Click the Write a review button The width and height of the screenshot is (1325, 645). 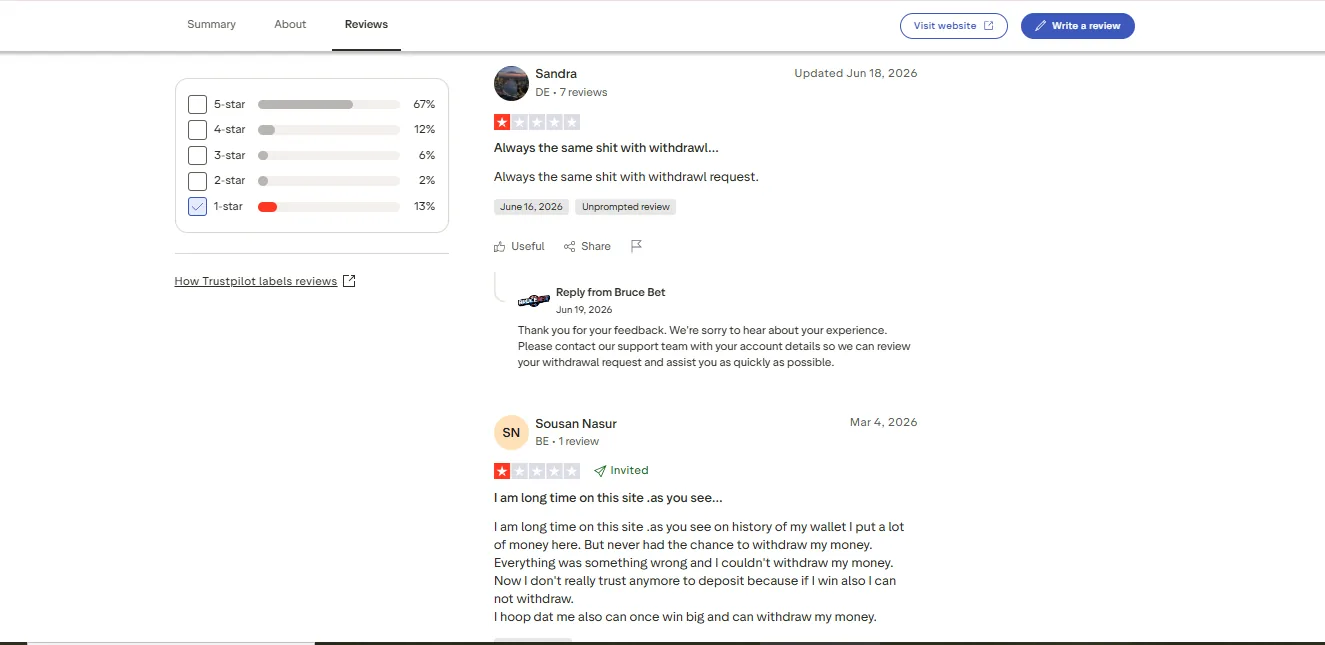[1077, 26]
